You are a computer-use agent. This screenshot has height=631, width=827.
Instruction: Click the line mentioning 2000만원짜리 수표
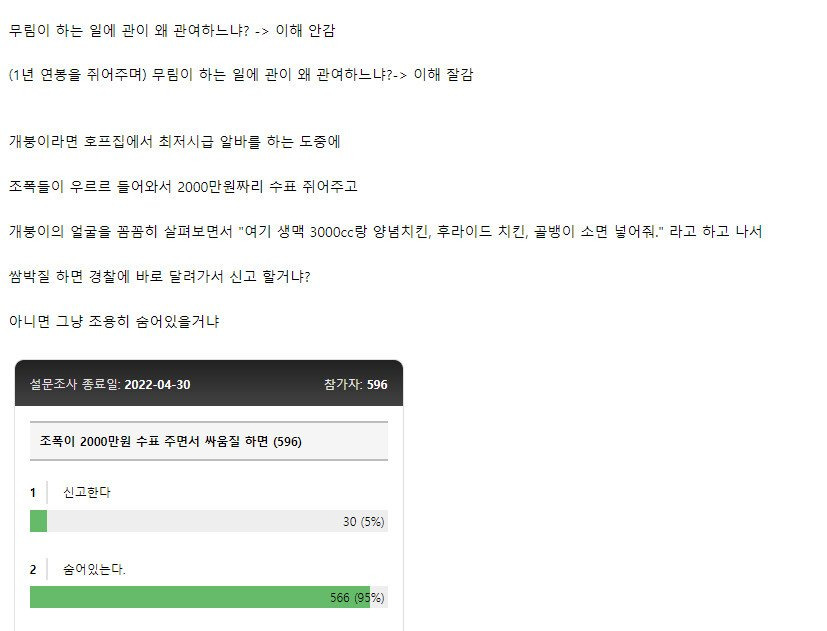pos(183,186)
